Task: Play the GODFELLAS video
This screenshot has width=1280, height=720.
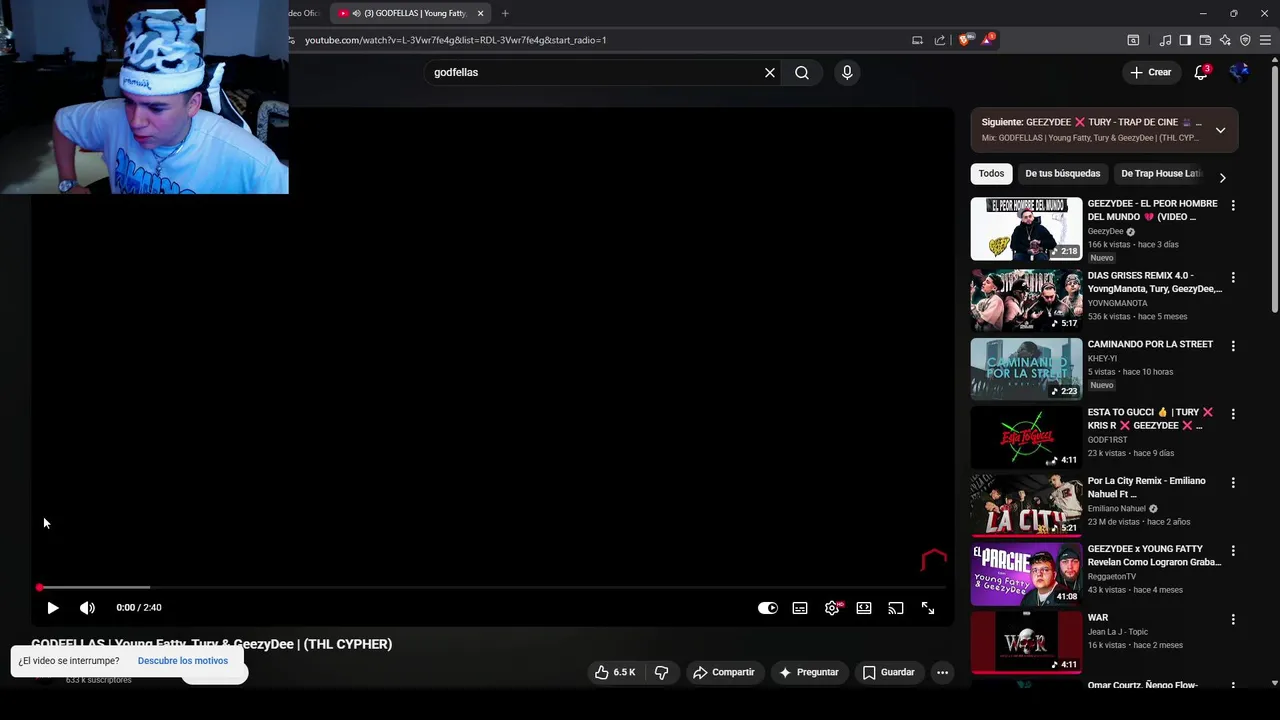Action: 53,608
